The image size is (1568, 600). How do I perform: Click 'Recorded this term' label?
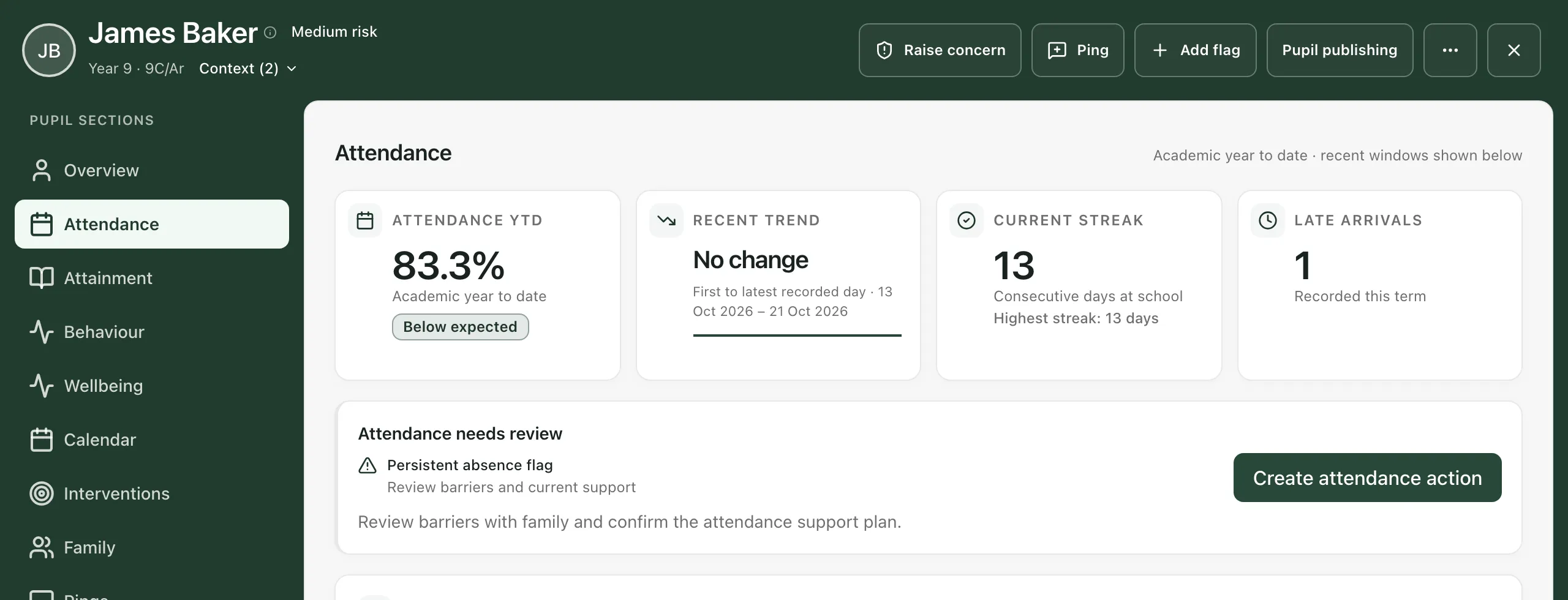[1360, 296]
